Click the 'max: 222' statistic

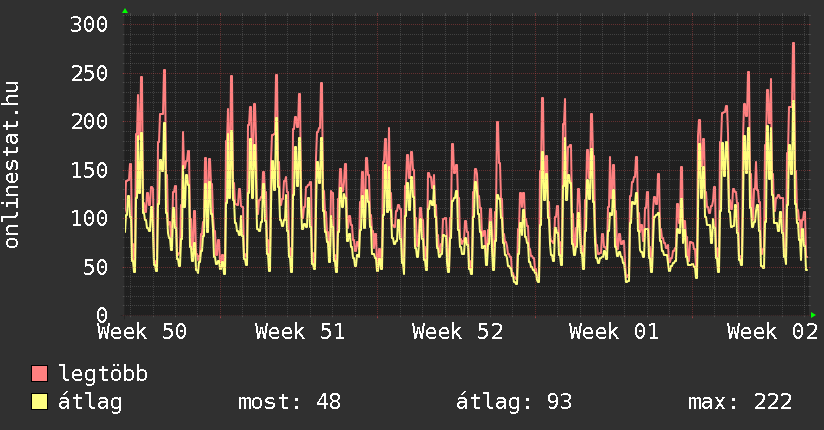point(740,402)
